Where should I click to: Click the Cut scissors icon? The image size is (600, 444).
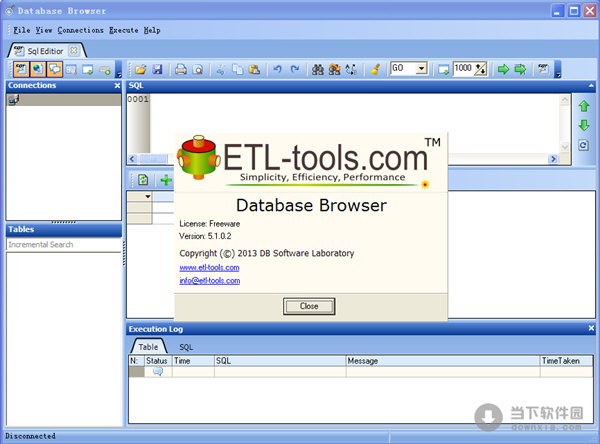point(221,69)
